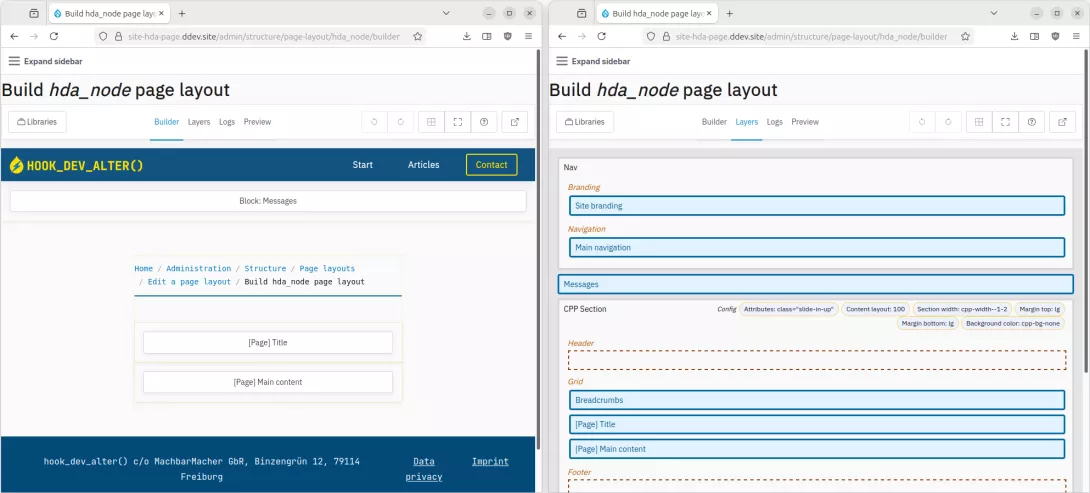
Task: Open the Logs tab in the left window
Action: click(x=227, y=122)
